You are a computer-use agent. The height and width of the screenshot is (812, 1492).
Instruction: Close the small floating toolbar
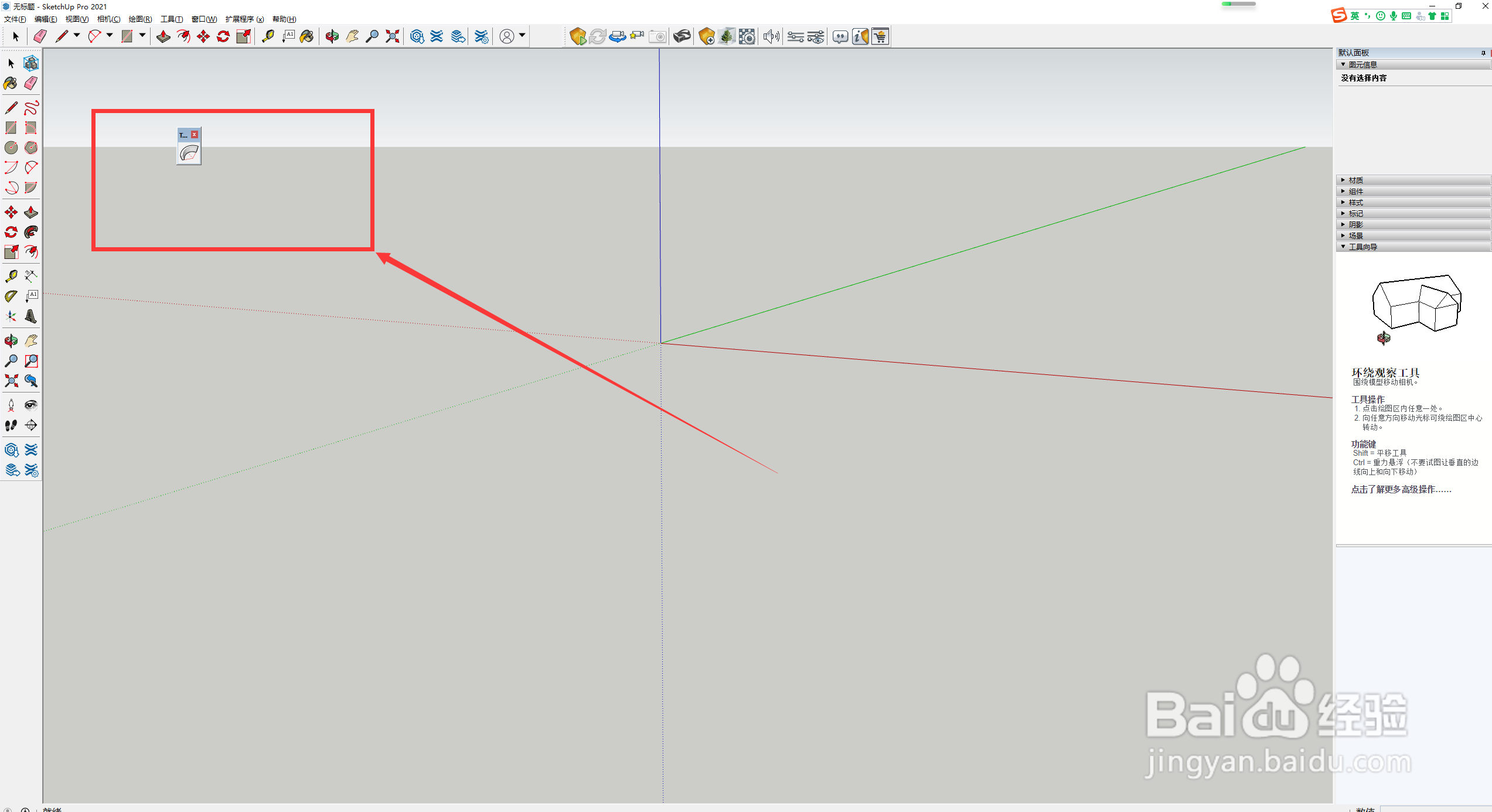tap(195, 135)
